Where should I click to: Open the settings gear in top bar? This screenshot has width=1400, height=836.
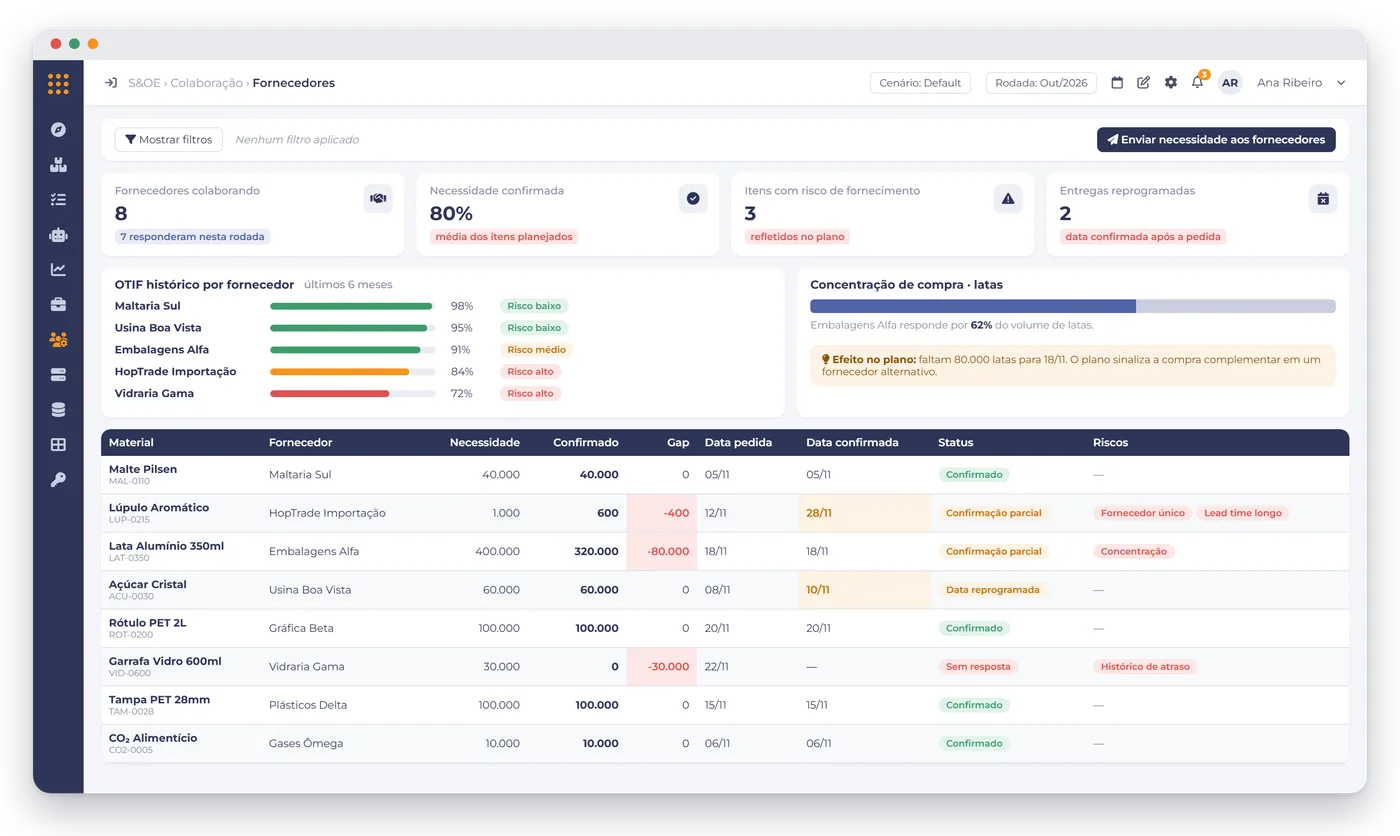coord(1171,83)
